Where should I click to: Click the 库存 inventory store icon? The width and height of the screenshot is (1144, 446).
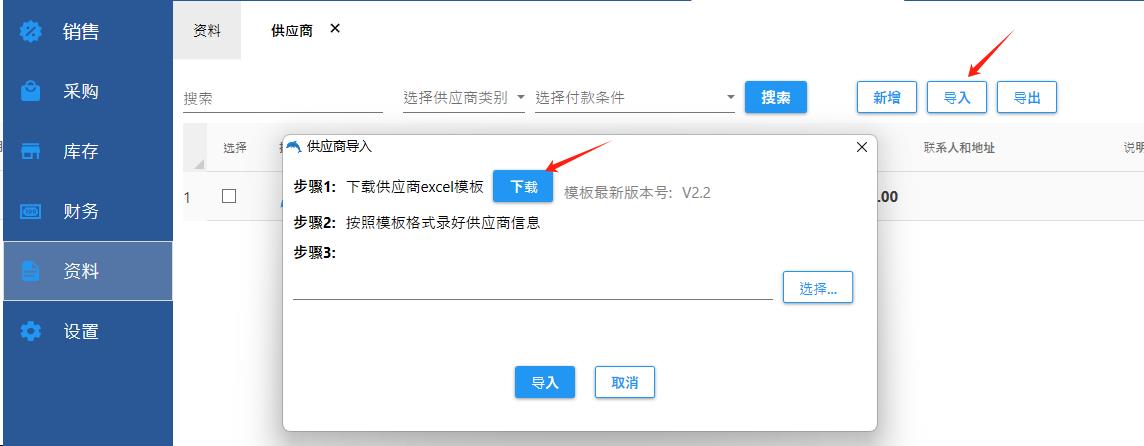31,151
